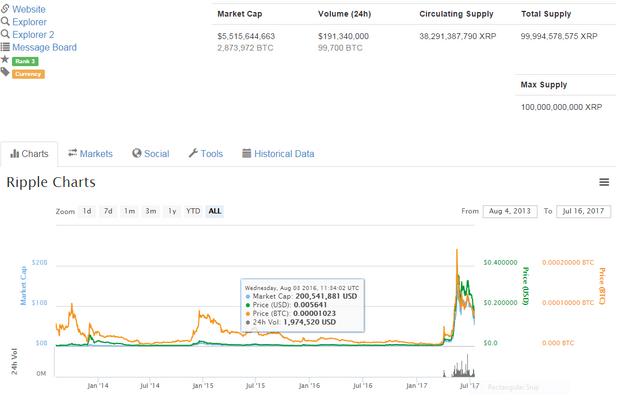The height and width of the screenshot is (405, 640).
Task: Set chart zoom to 1y
Action: tap(172, 211)
